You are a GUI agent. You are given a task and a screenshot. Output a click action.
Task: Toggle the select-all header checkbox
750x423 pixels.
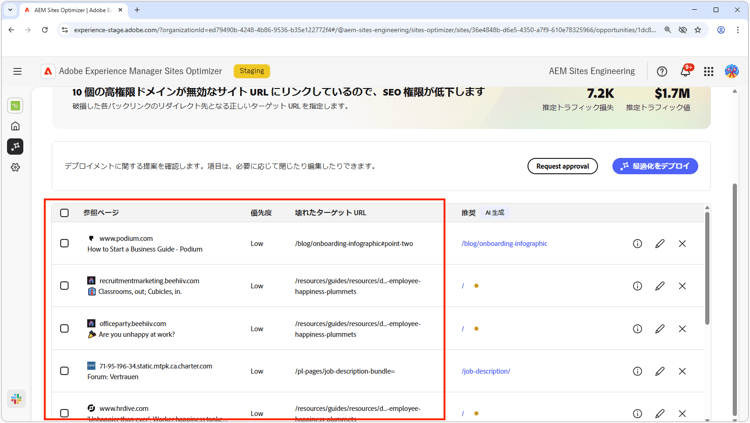pos(65,213)
